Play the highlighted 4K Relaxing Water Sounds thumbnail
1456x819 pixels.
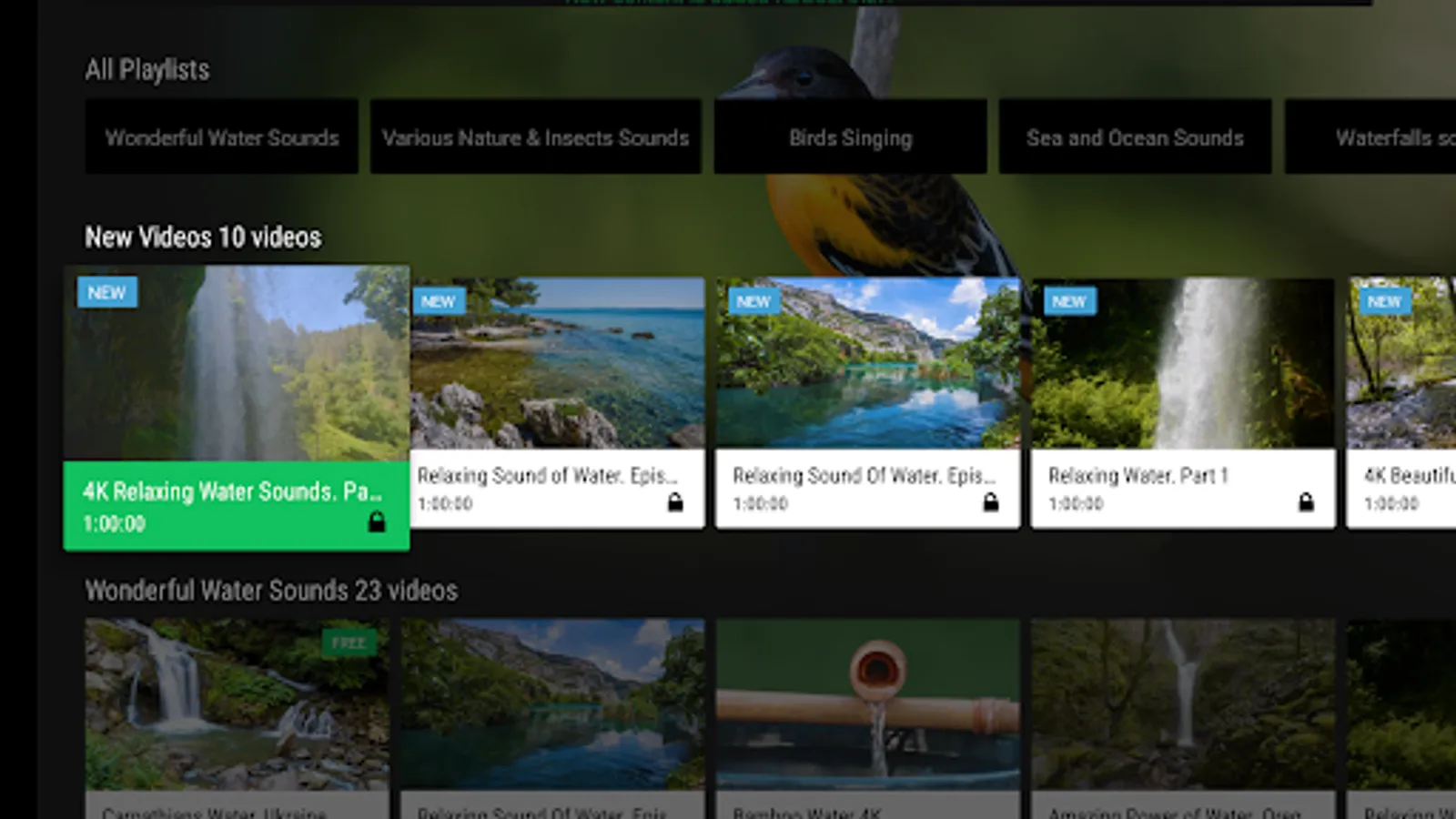click(237, 363)
